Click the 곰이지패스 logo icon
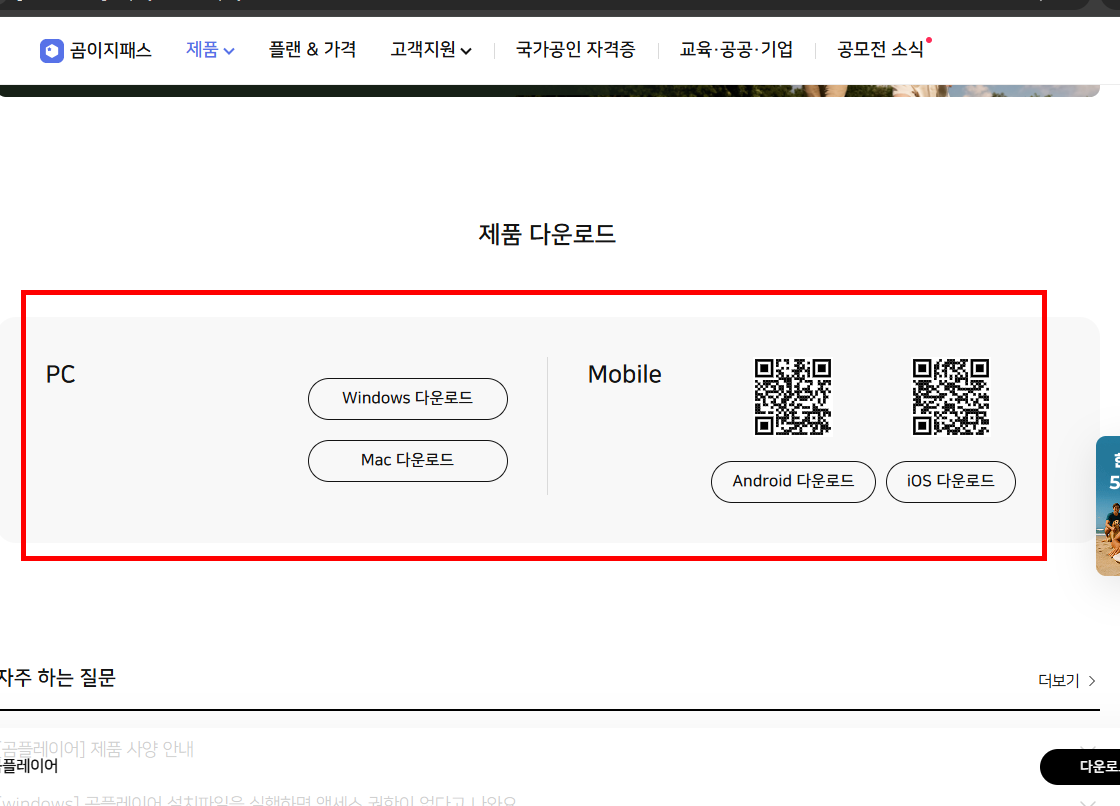Viewport: 1120px width, 806px height. click(51, 49)
